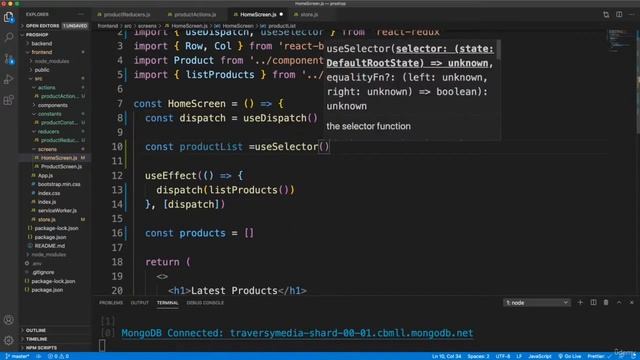Collapse the reducers folder
This screenshot has width=640, height=360.
(x=48, y=131)
